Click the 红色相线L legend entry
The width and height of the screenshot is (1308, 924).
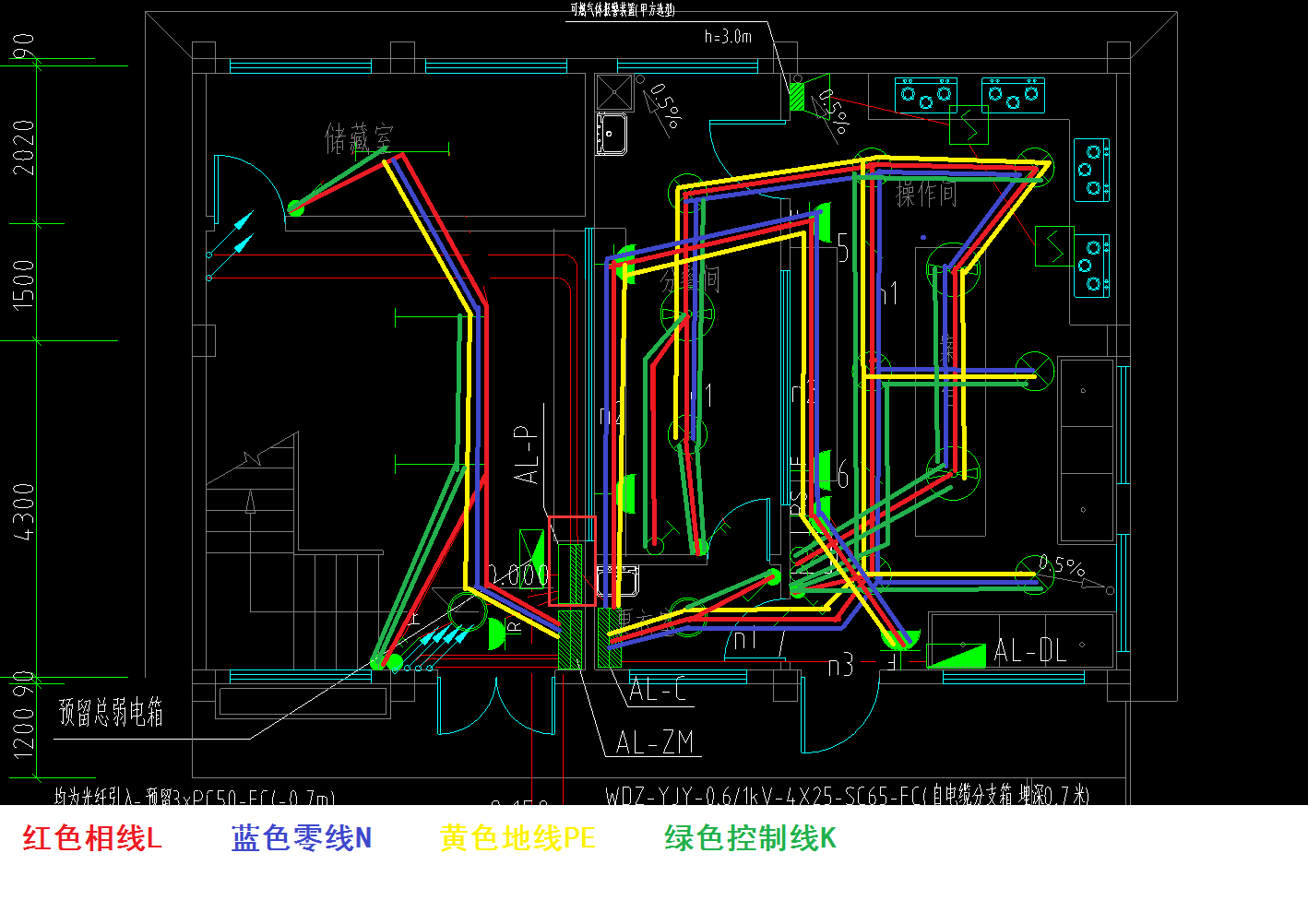pos(92,838)
